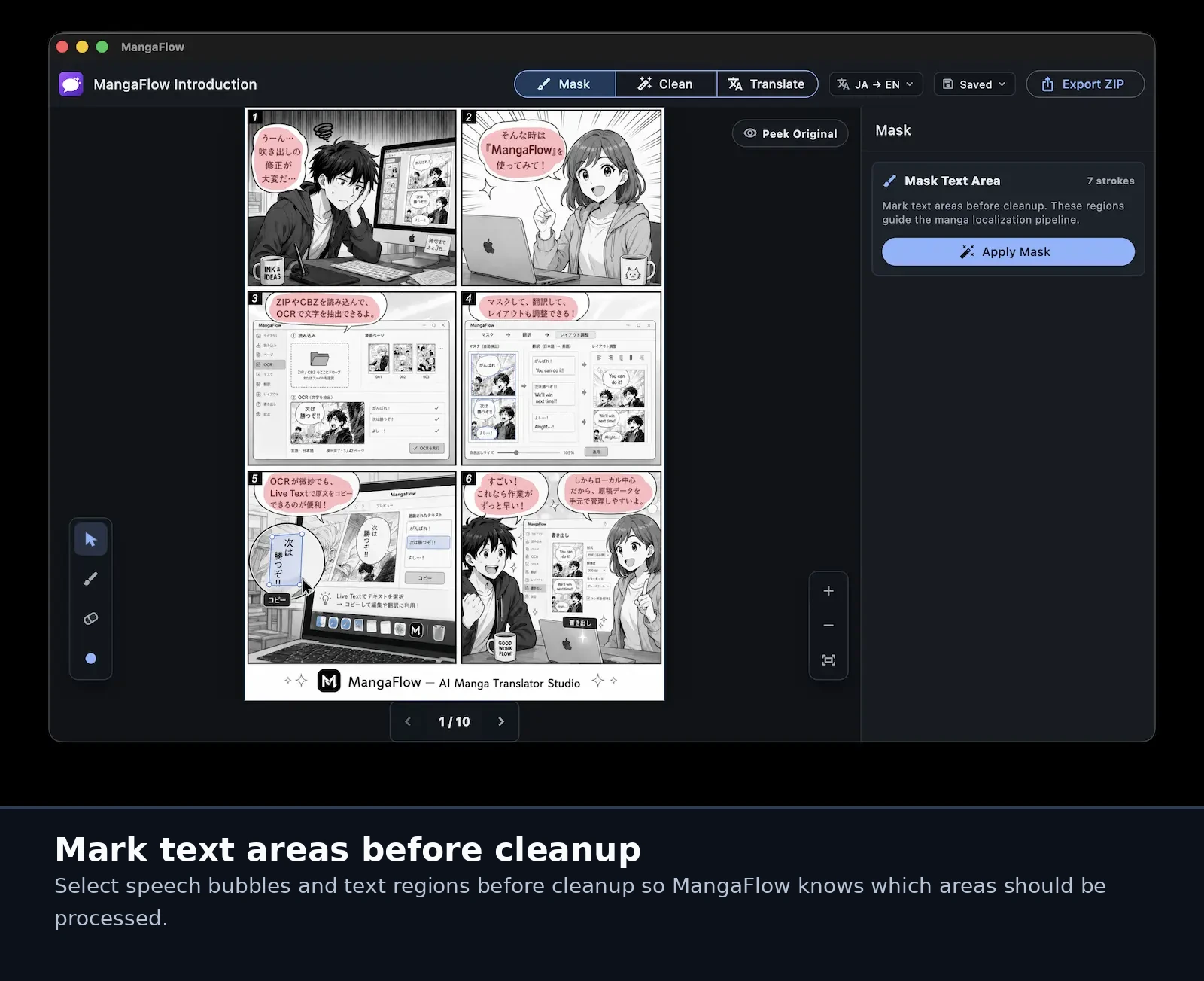Screen dimensions: 1204x981
Task: Close the MangaFlow window
Action: tap(62, 47)
